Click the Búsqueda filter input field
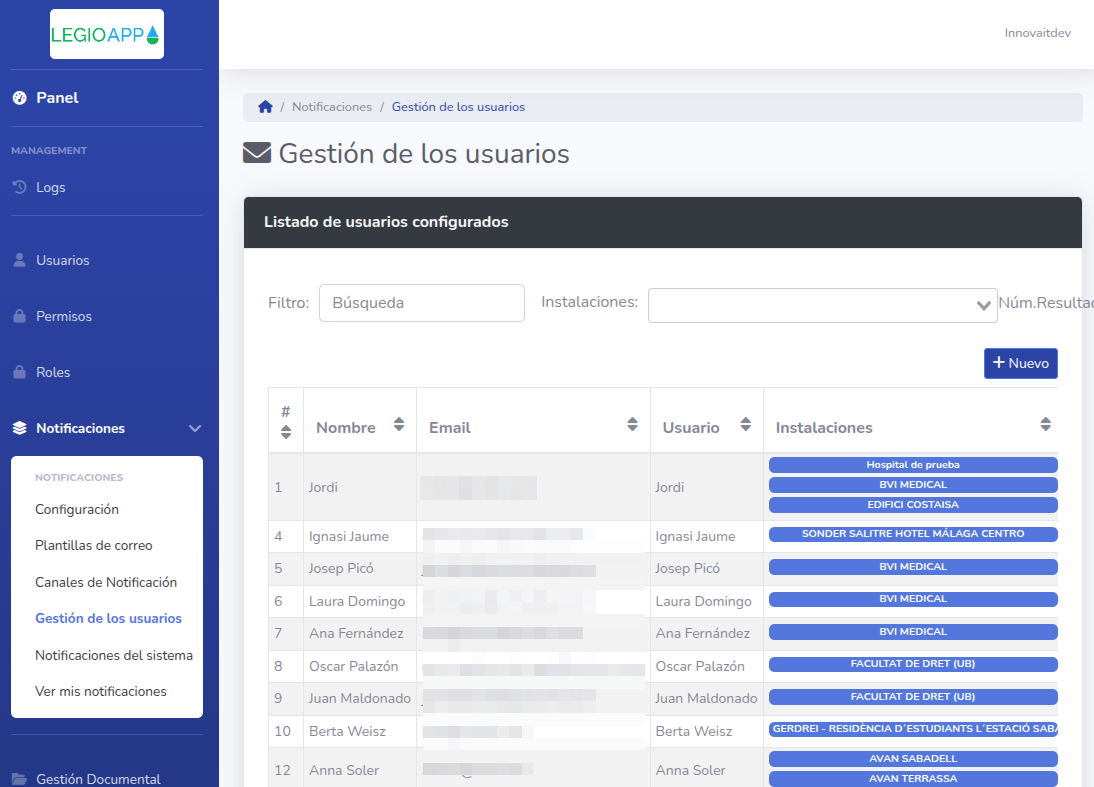The image size is (1094, 787). tap(421, 303)
